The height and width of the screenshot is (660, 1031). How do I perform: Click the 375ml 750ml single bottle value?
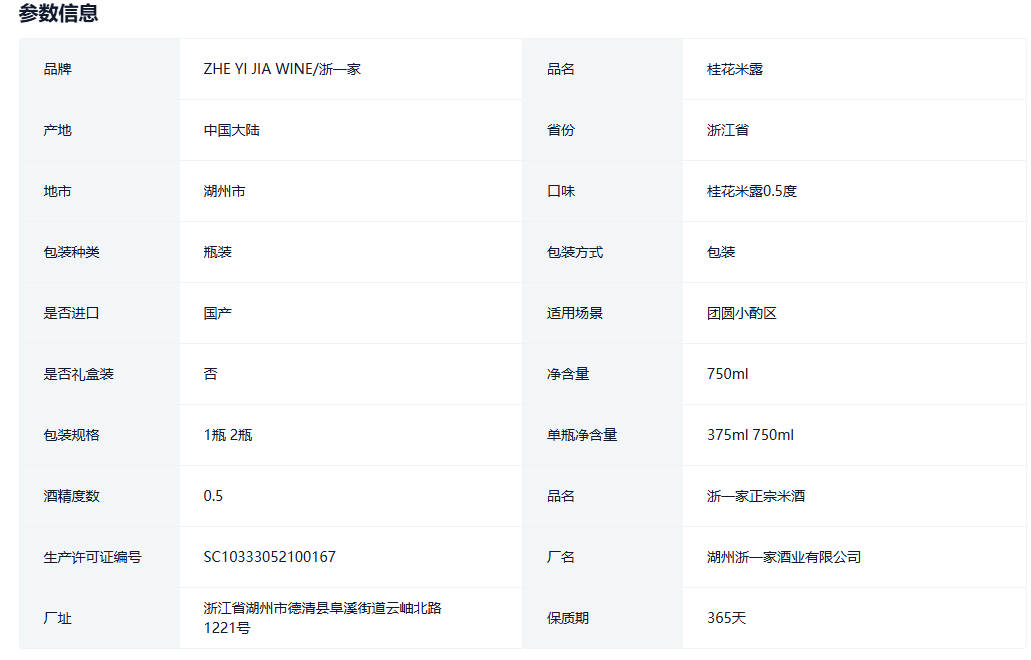coord(750,435)
